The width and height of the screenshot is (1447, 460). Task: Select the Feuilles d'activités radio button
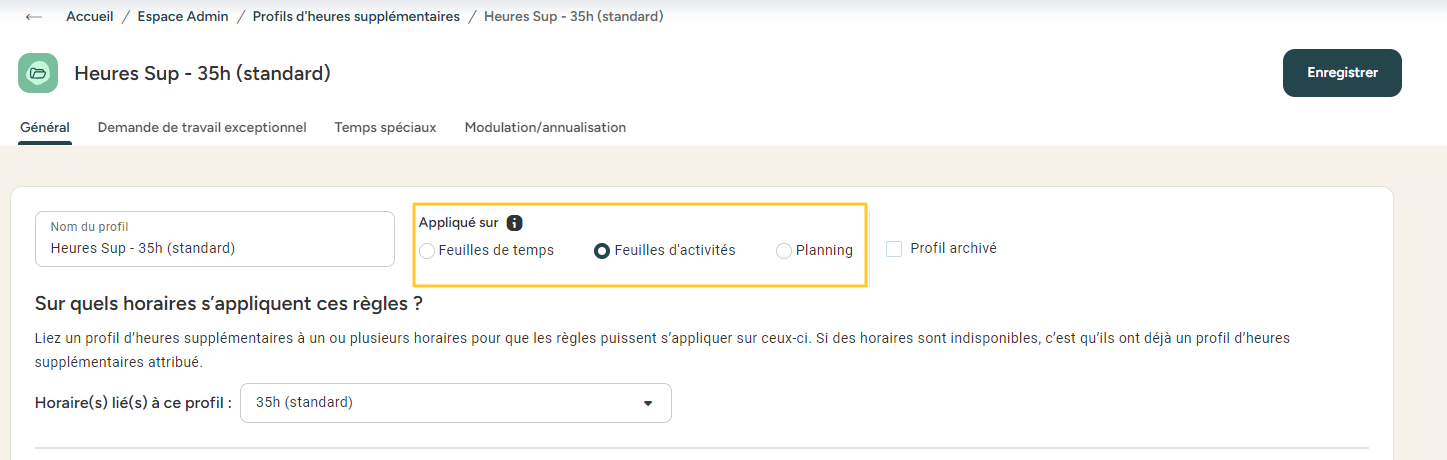(x=602, y=251)
